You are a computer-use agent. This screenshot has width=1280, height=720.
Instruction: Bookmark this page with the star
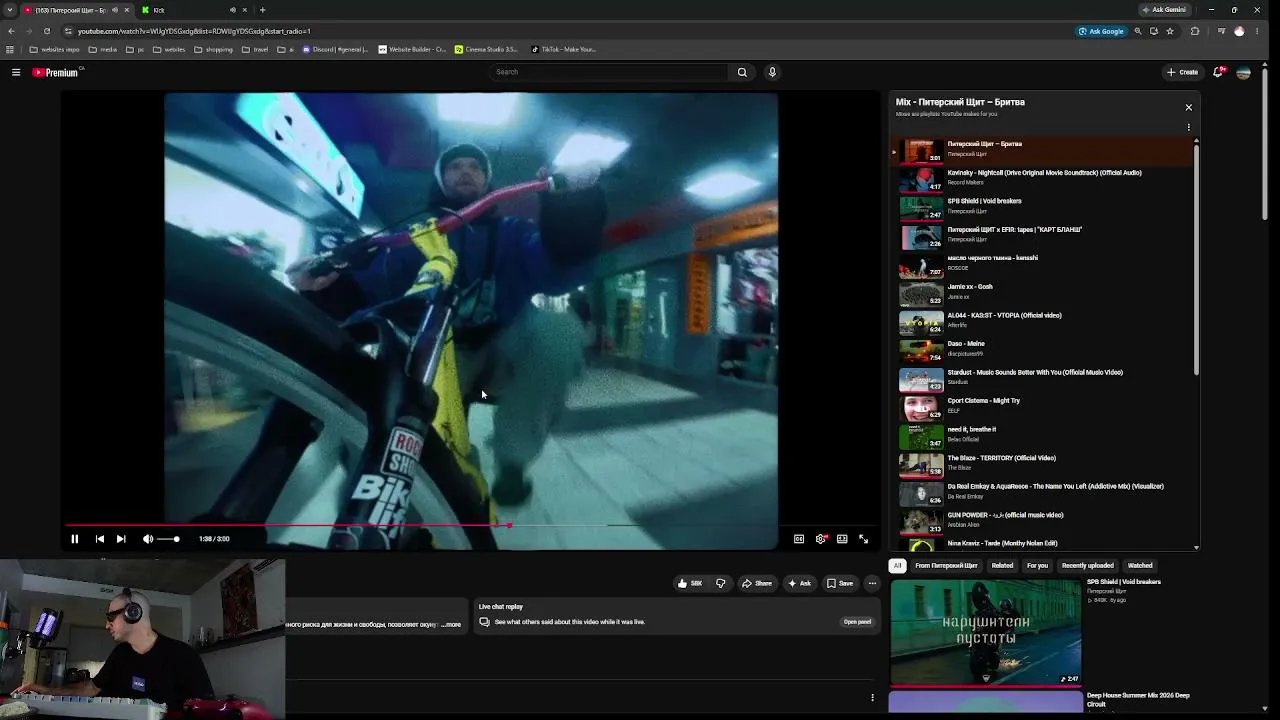(x=1170, y=31)
